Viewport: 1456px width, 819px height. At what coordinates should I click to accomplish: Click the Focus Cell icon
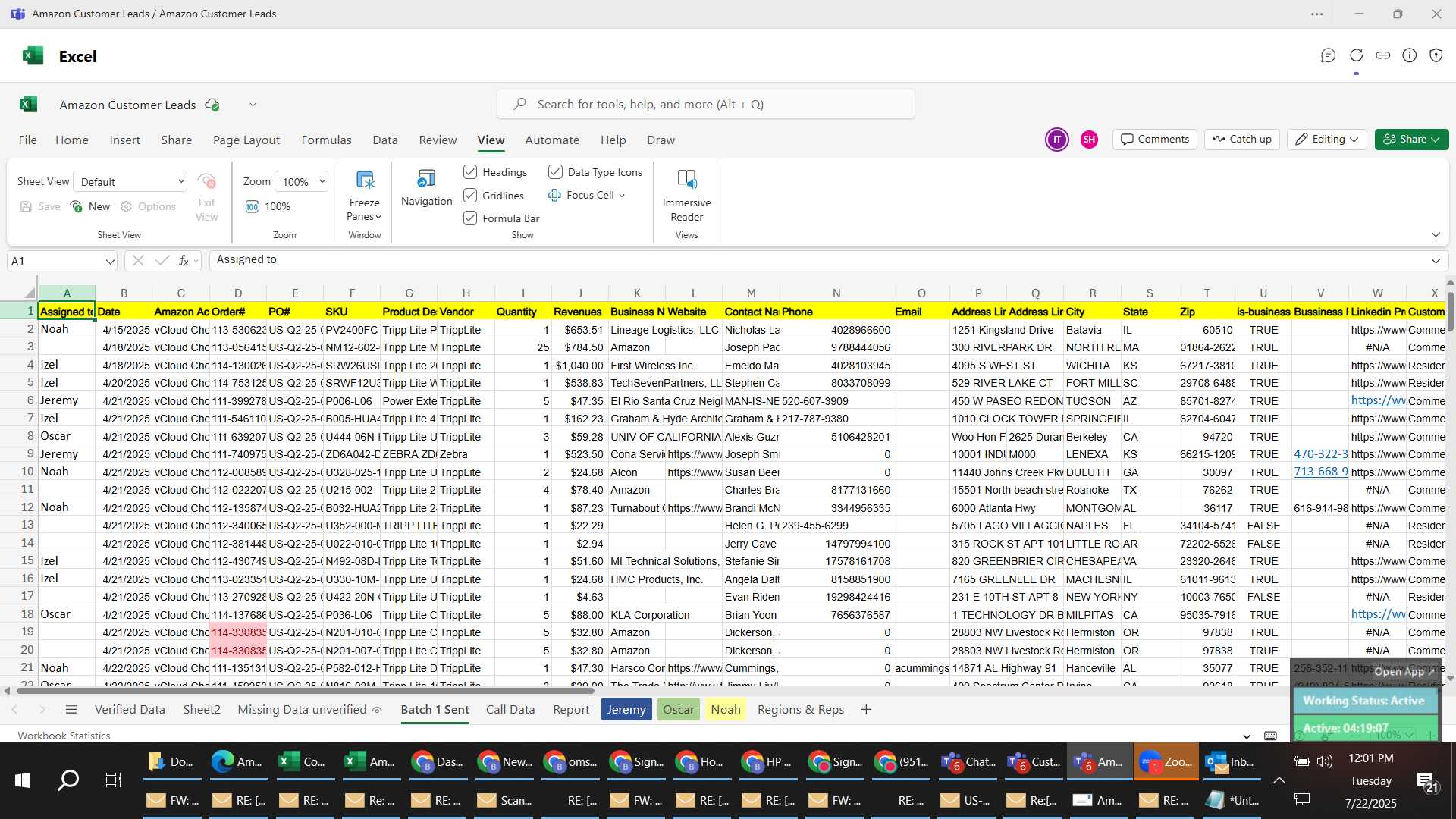(554, 195)
